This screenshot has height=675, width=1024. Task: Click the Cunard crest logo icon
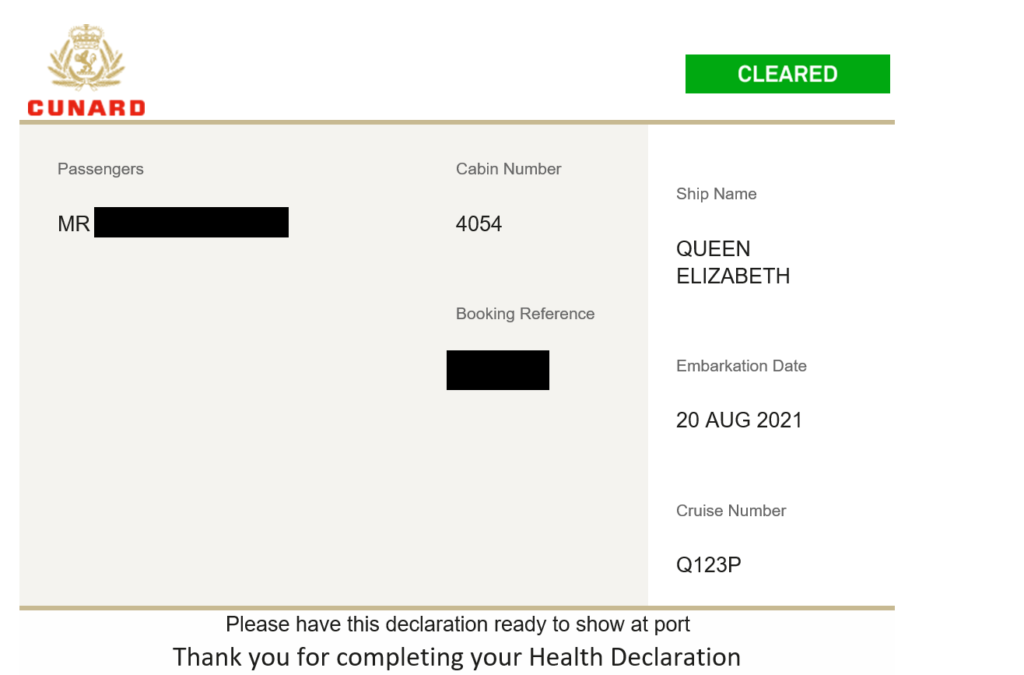(86, 57)
